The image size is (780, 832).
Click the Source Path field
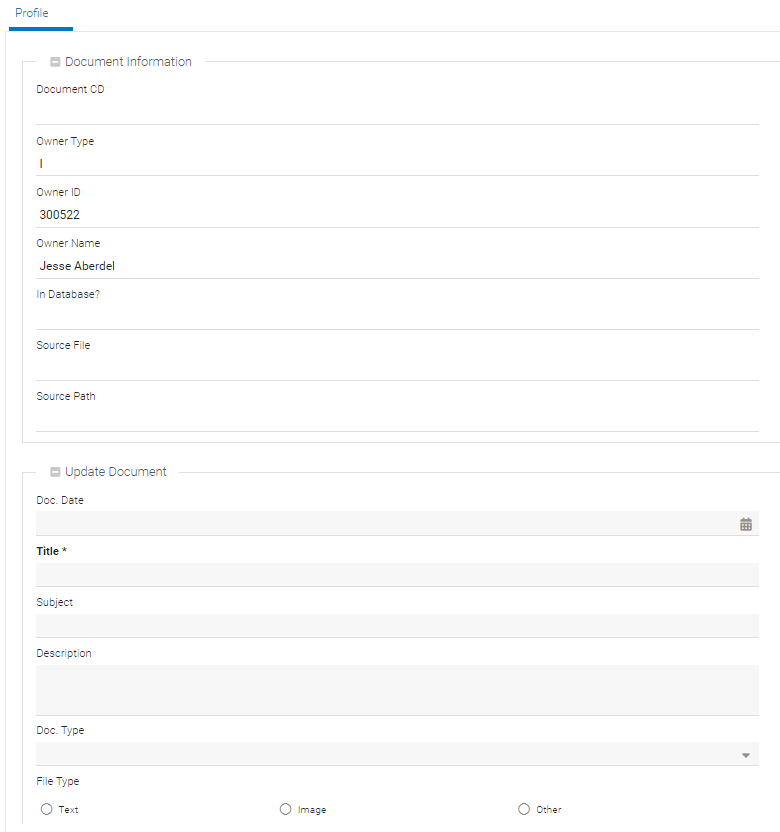tap(397, 419)
